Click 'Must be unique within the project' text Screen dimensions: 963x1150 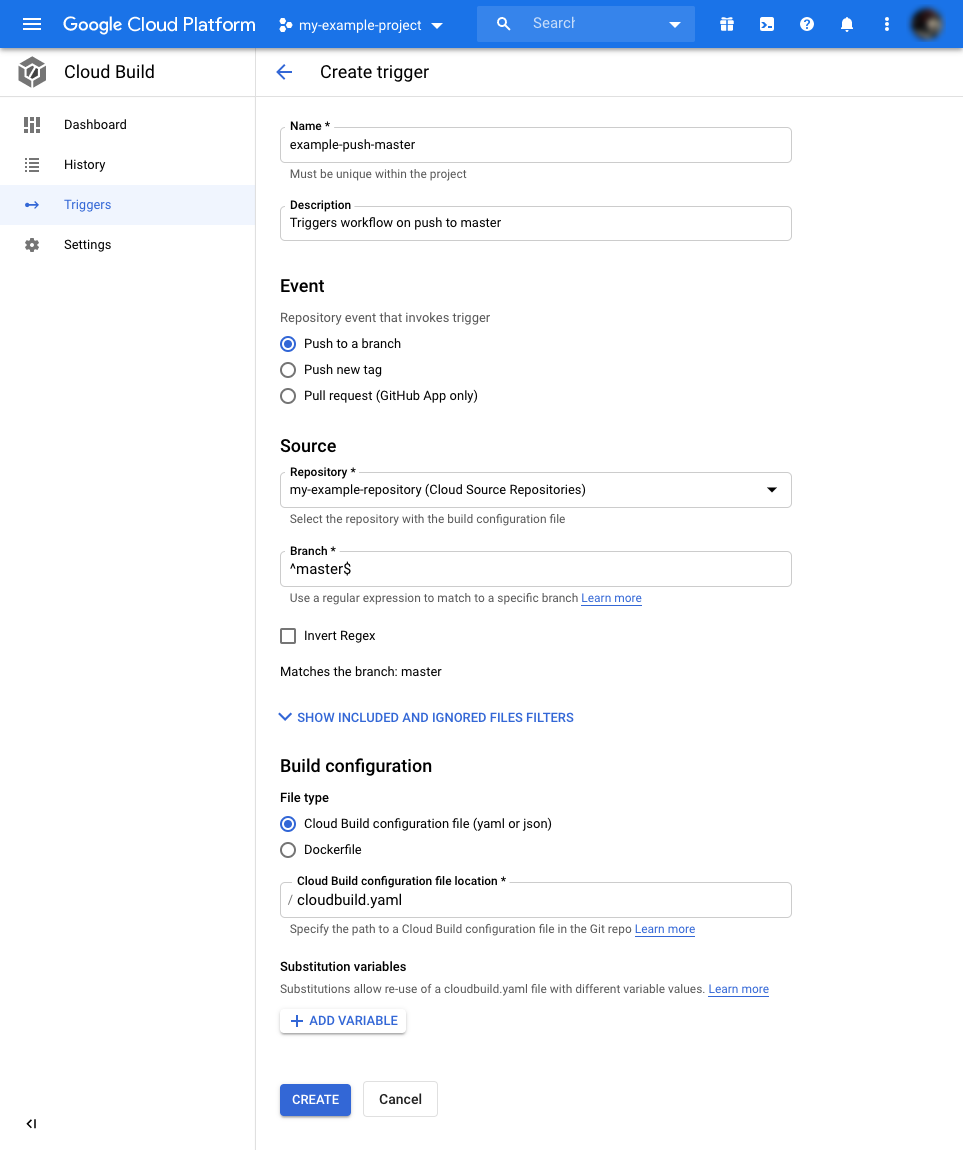378,175
